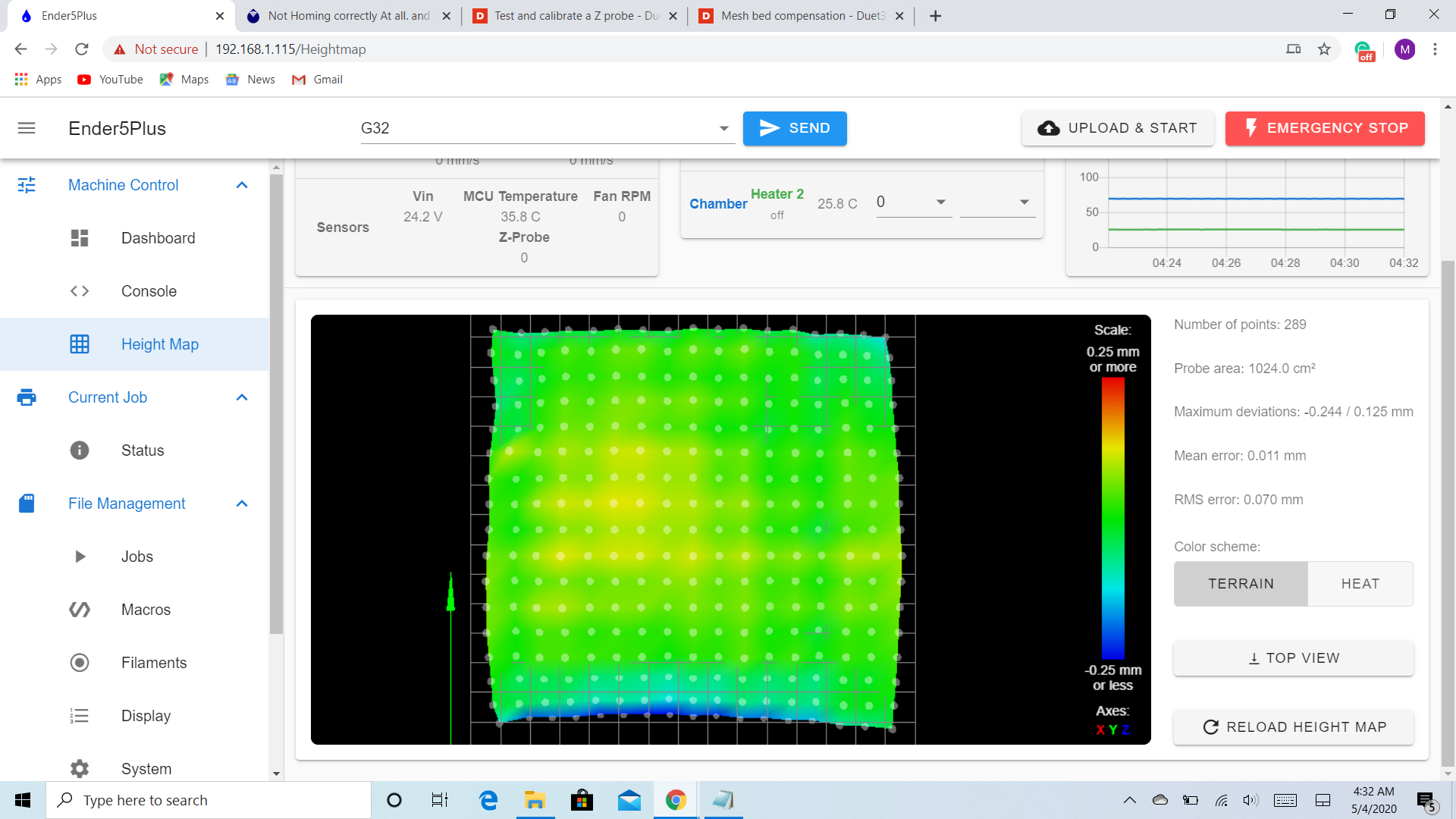Click the Windows search box
This screenshot has height=819, width=1456.
point(209,800)
